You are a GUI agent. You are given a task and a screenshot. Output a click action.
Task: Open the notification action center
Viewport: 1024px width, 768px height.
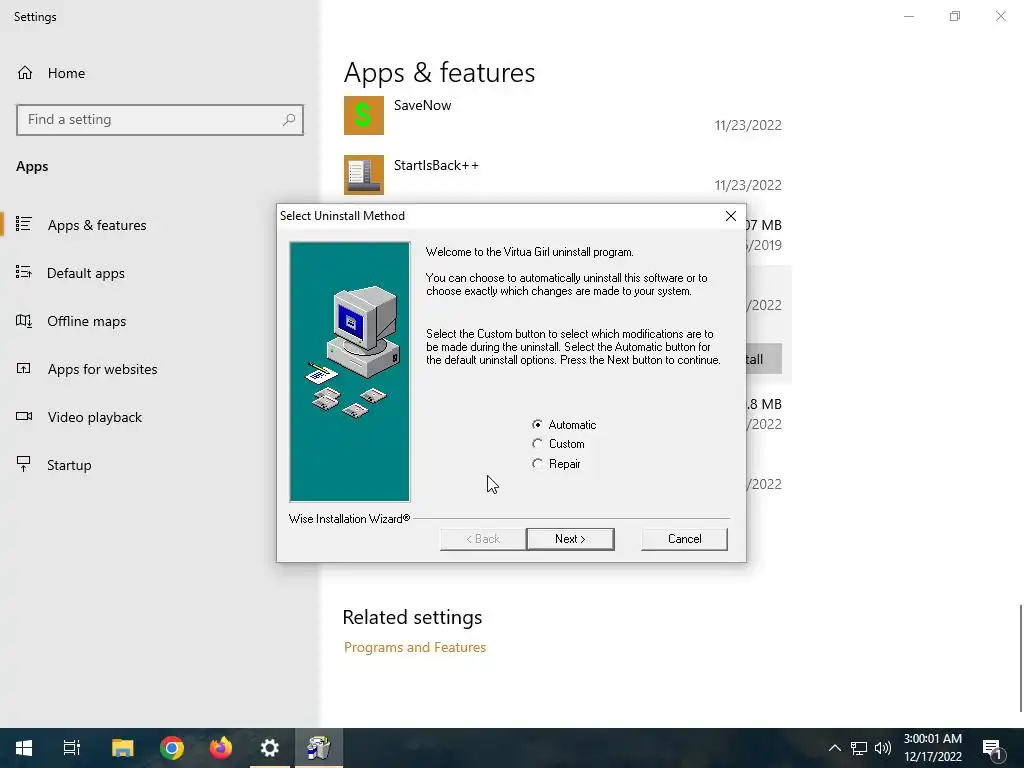click(x=992, y=748)
